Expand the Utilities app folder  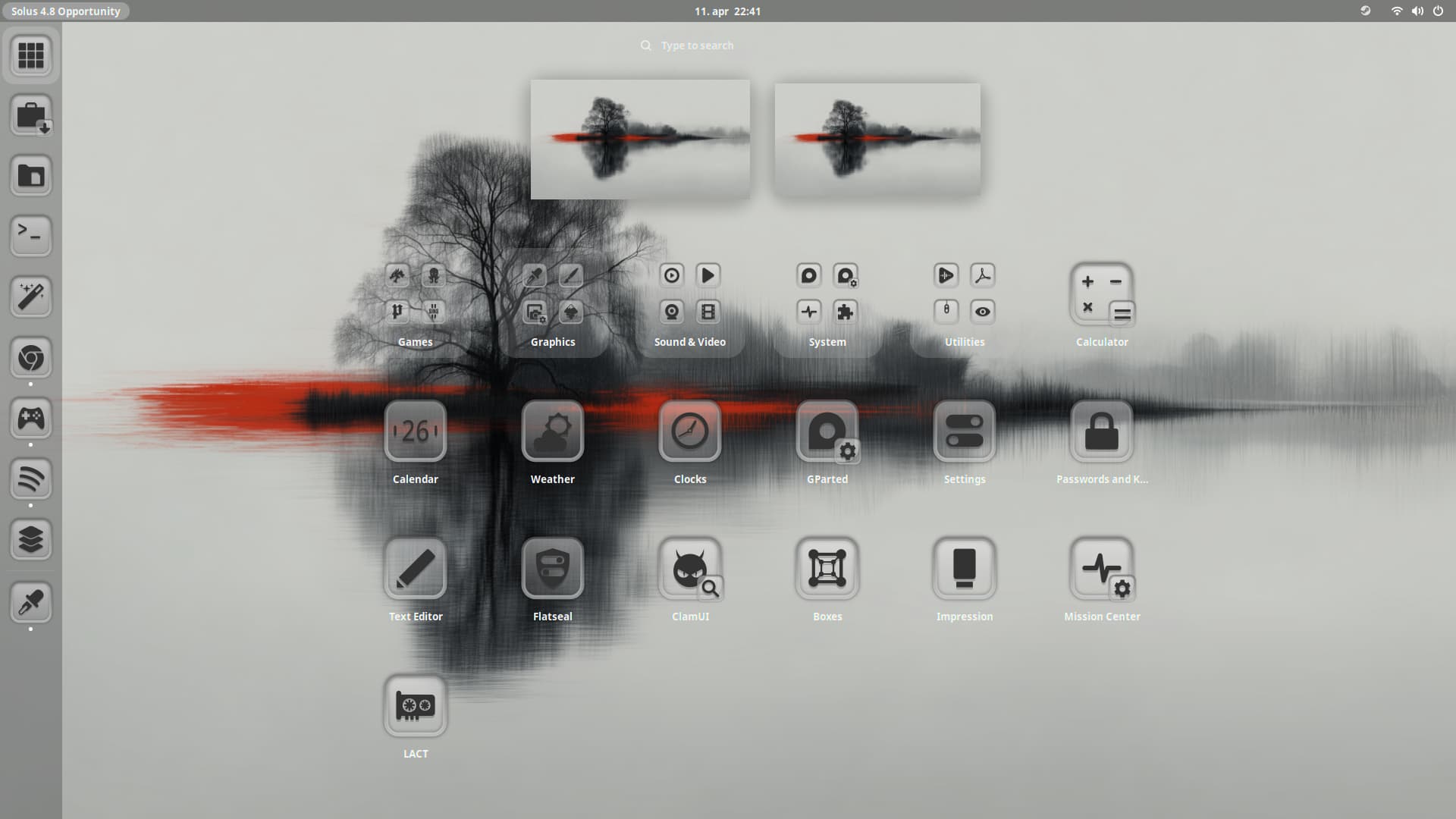[x=964, y=295]
